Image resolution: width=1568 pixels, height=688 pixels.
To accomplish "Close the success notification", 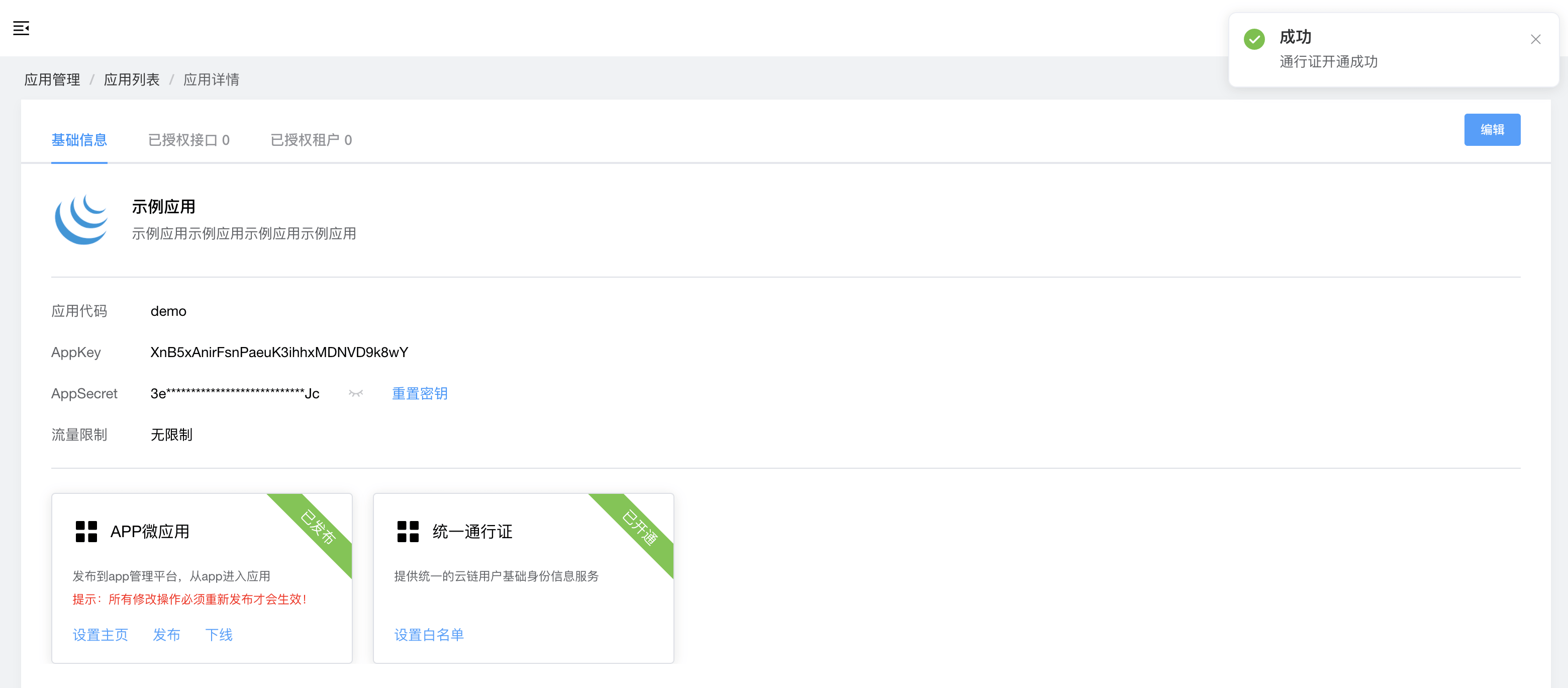I will click(x=1535, y=40).
